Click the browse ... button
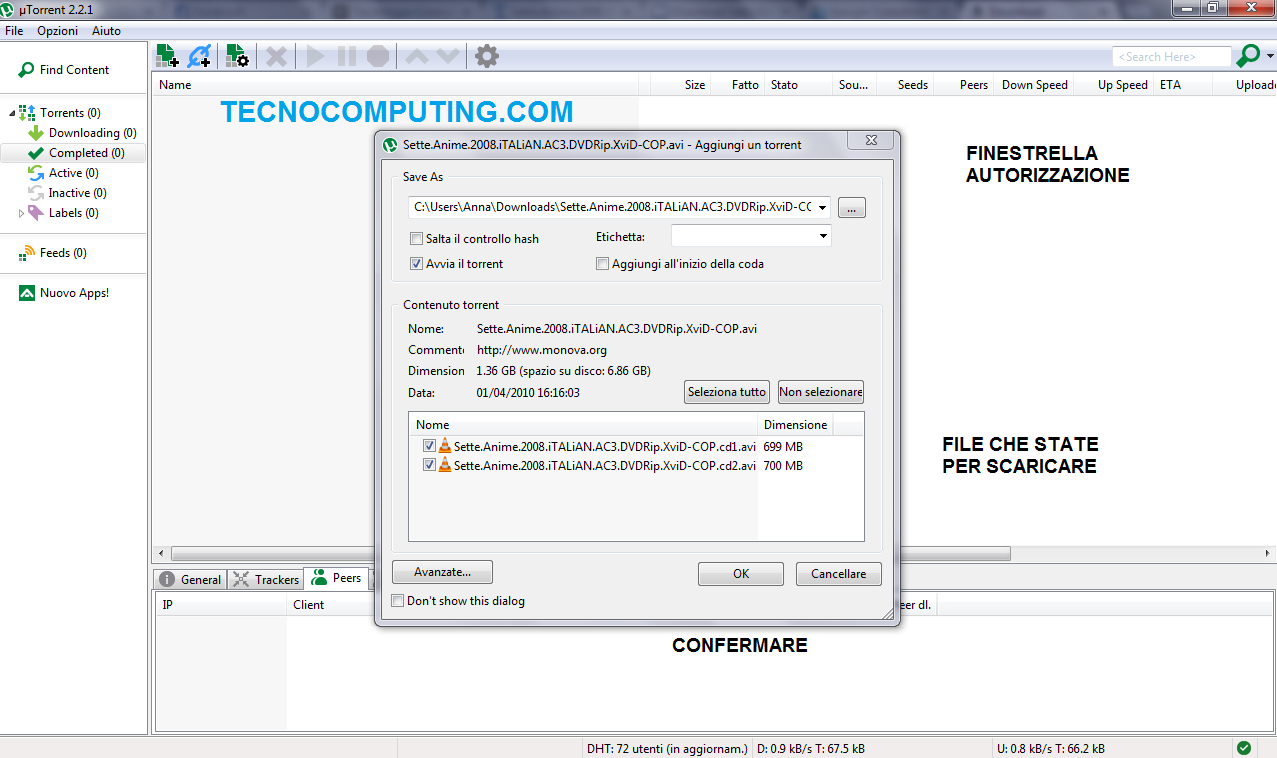This screenshot has height=758, width=1277. pos(852,208)
